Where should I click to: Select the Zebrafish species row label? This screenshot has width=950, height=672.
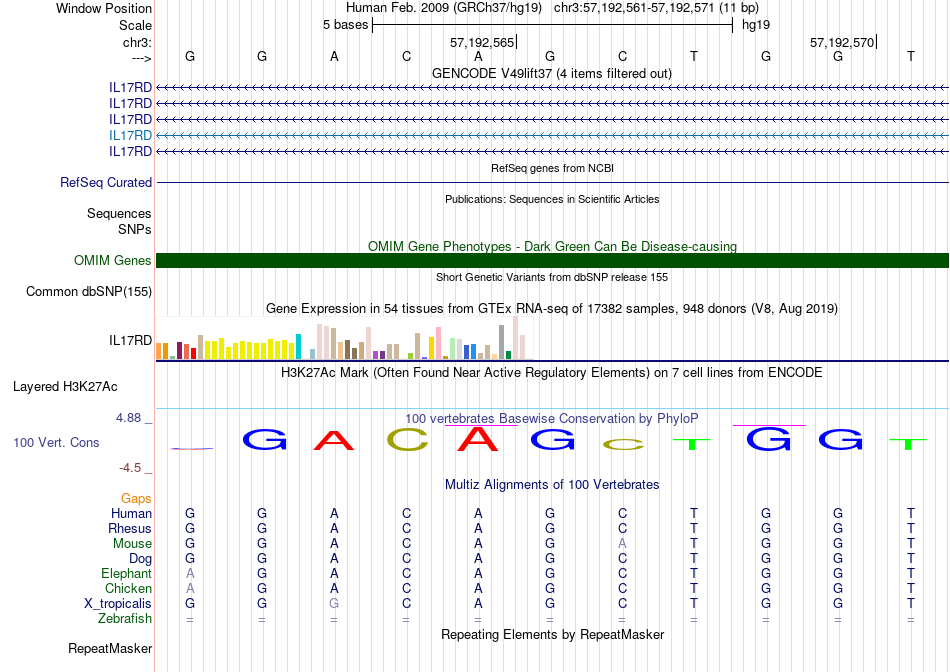click(125, 619)
